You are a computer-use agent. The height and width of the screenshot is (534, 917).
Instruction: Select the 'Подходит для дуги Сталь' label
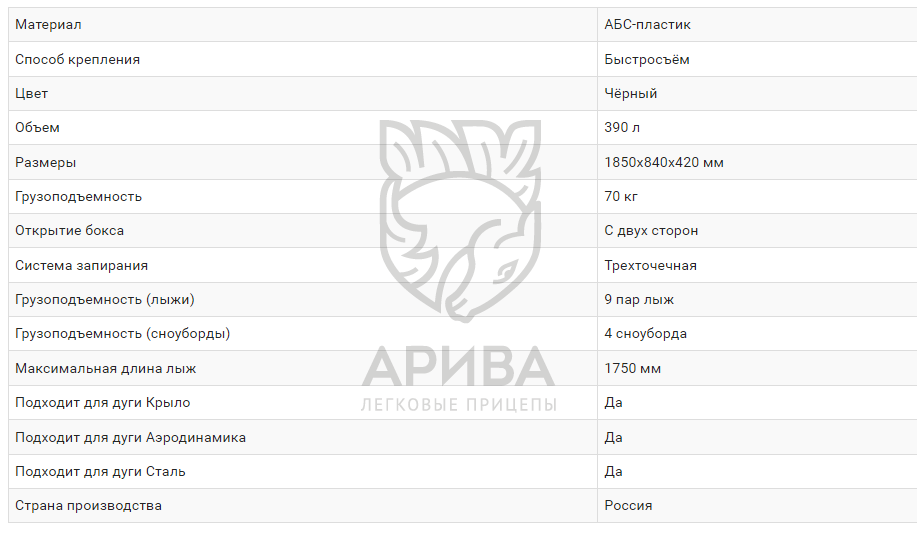pyautogui.click(x=100, y=471)
